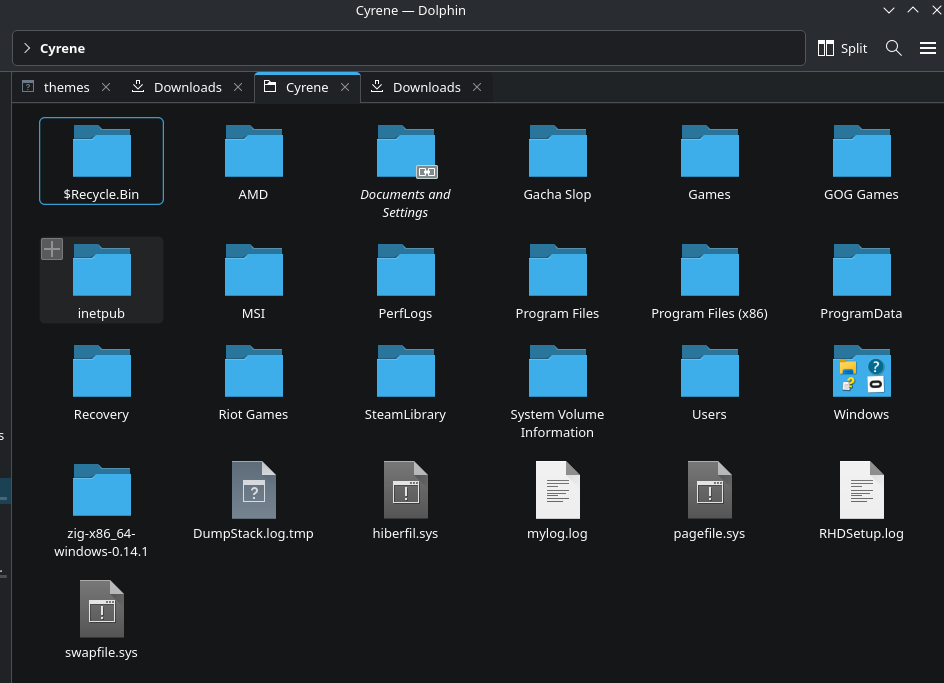Open the System Volume Information folder
This screenshot has width=944, height=683.
pos(557,371)
